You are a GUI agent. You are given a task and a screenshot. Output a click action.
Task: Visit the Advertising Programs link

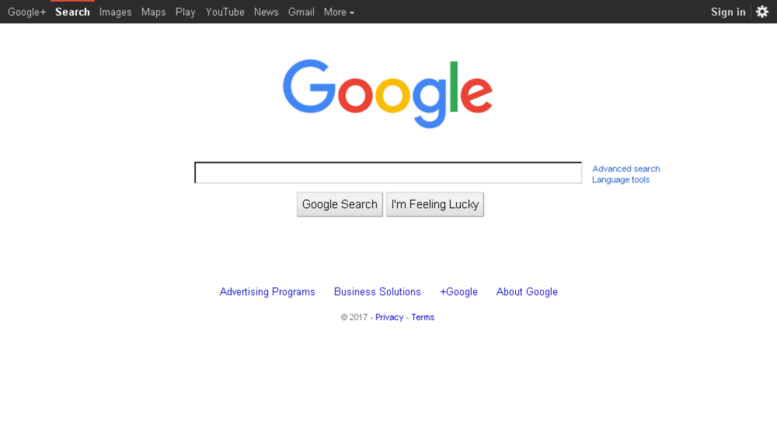(x=267, y=292)
